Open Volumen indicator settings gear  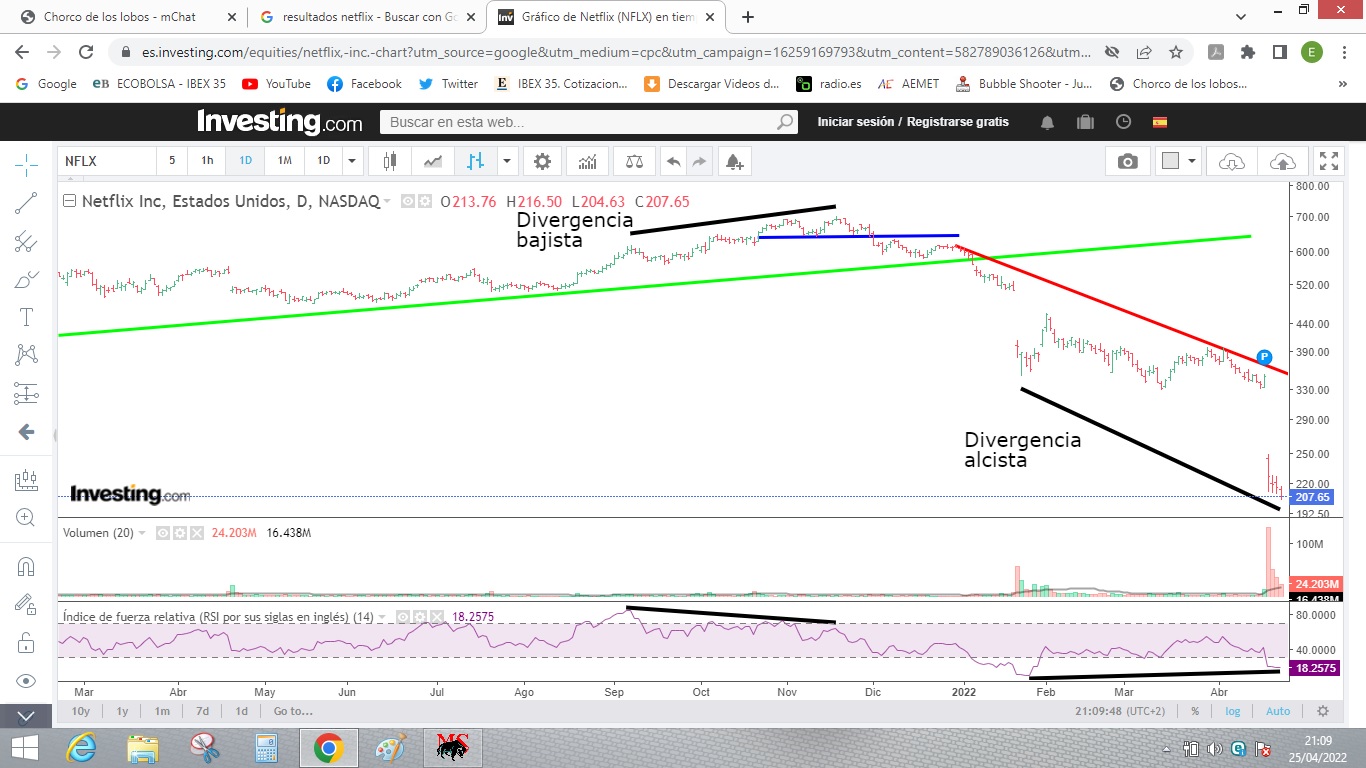(x=180, y=533)
